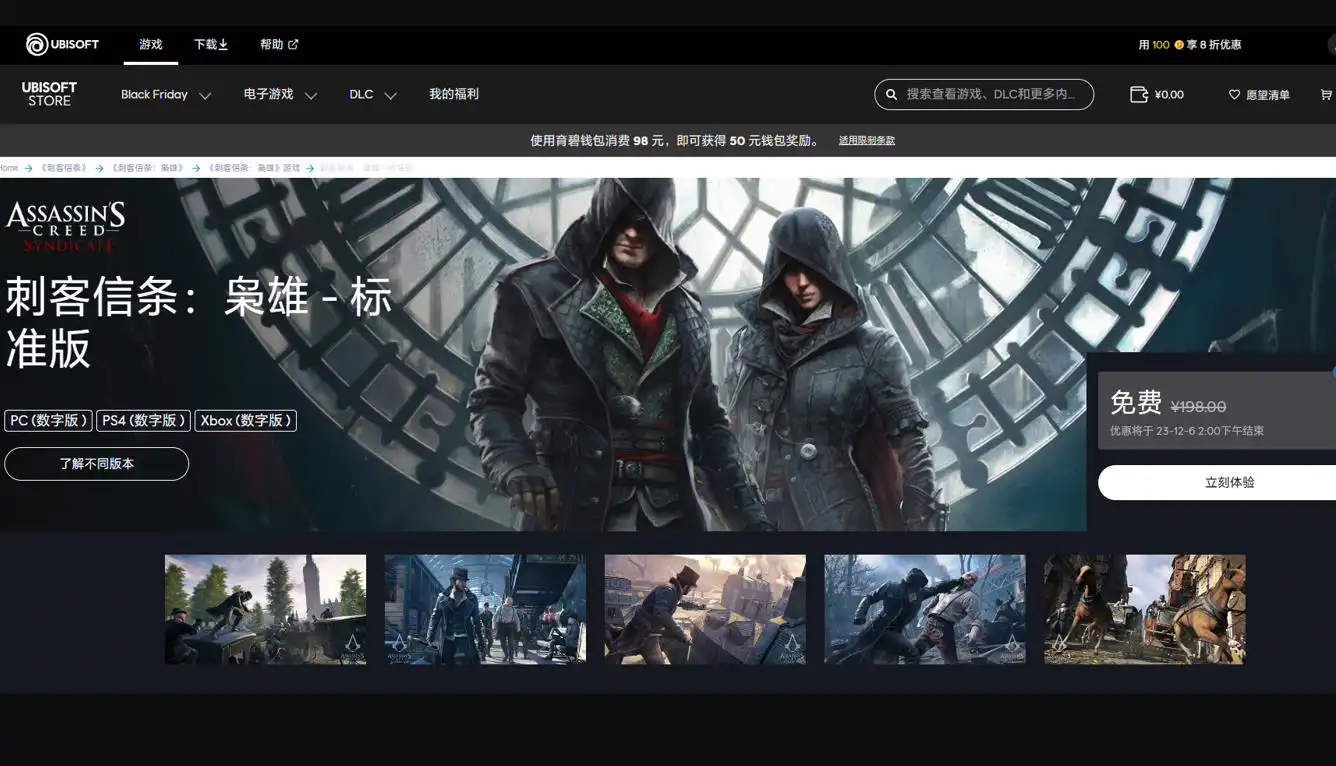Click the struck-through ¥198.00 price

pos(1198,407)
